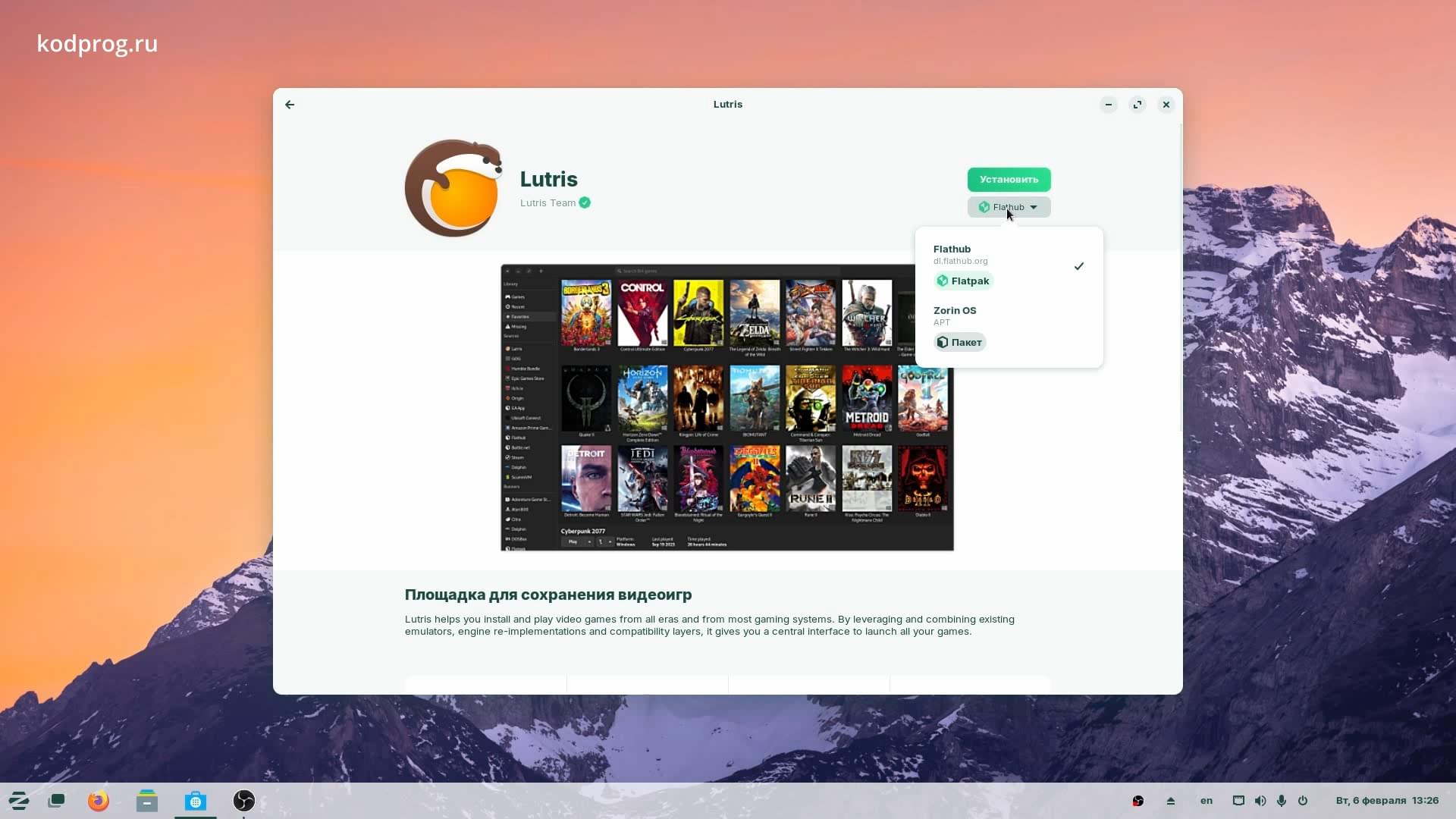
Task: Click the Flatpak badge under Flathub
Action: [x=963, y=281]
